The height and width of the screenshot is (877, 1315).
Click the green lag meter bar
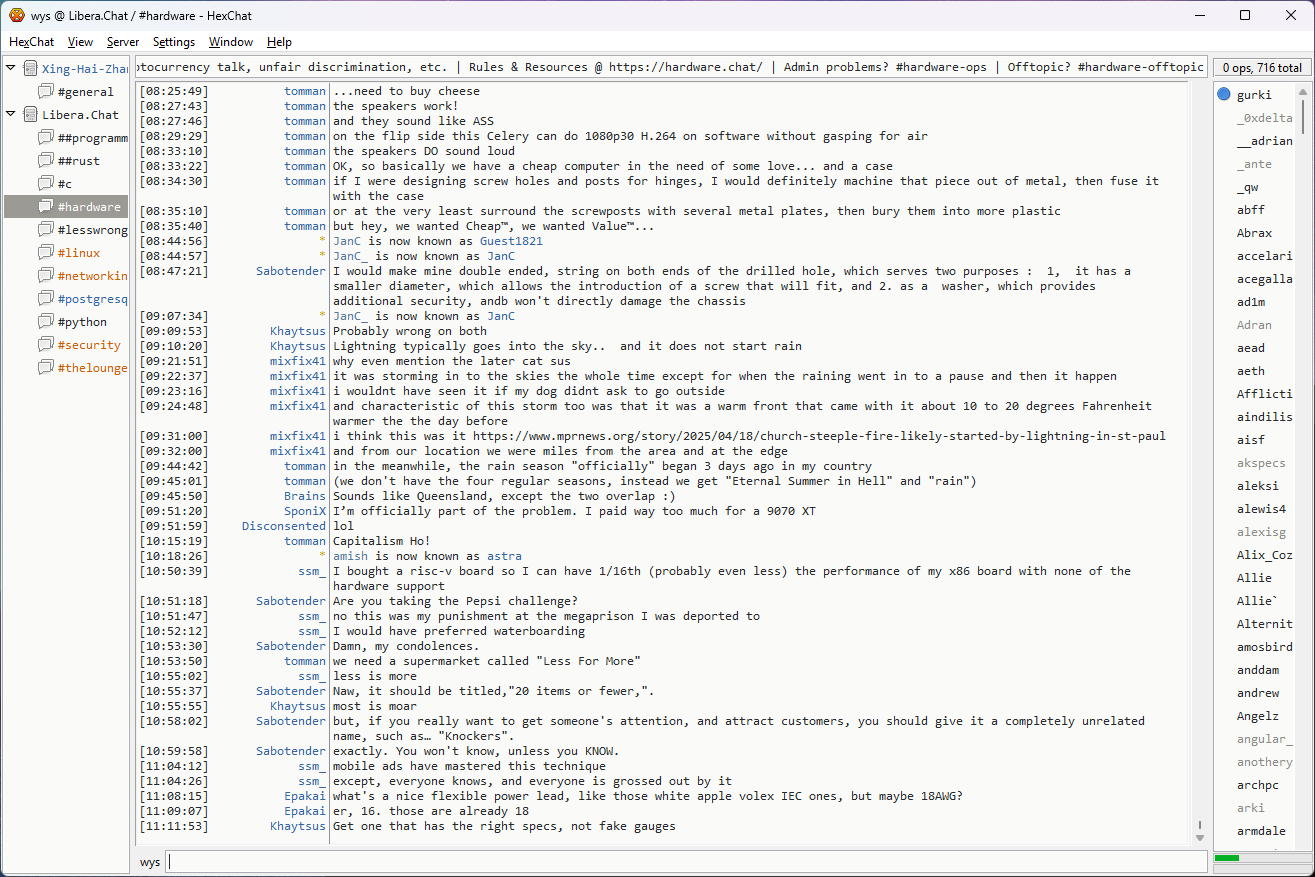point(1226,858)
